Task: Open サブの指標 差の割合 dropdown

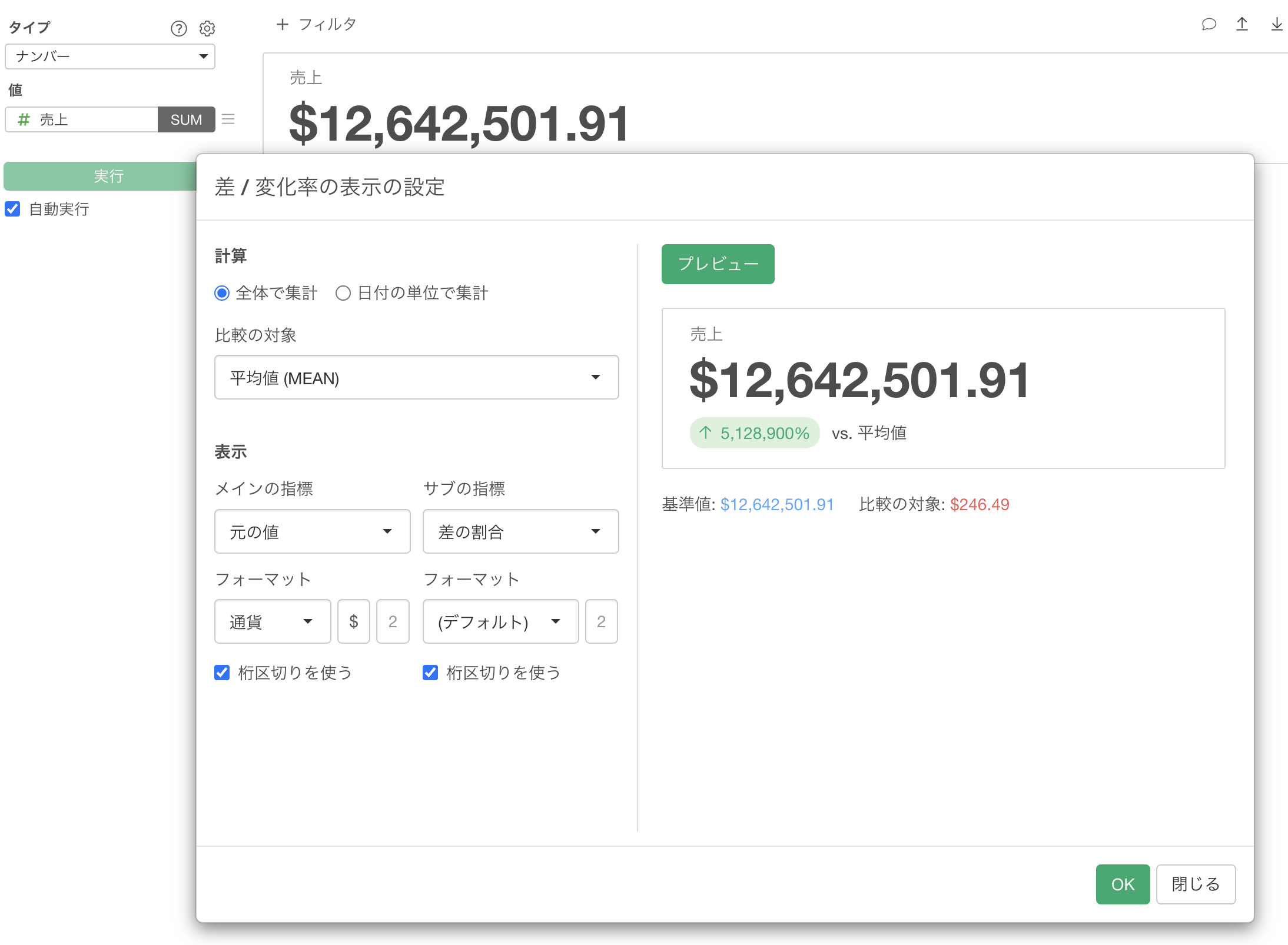Action: point(520,531)
